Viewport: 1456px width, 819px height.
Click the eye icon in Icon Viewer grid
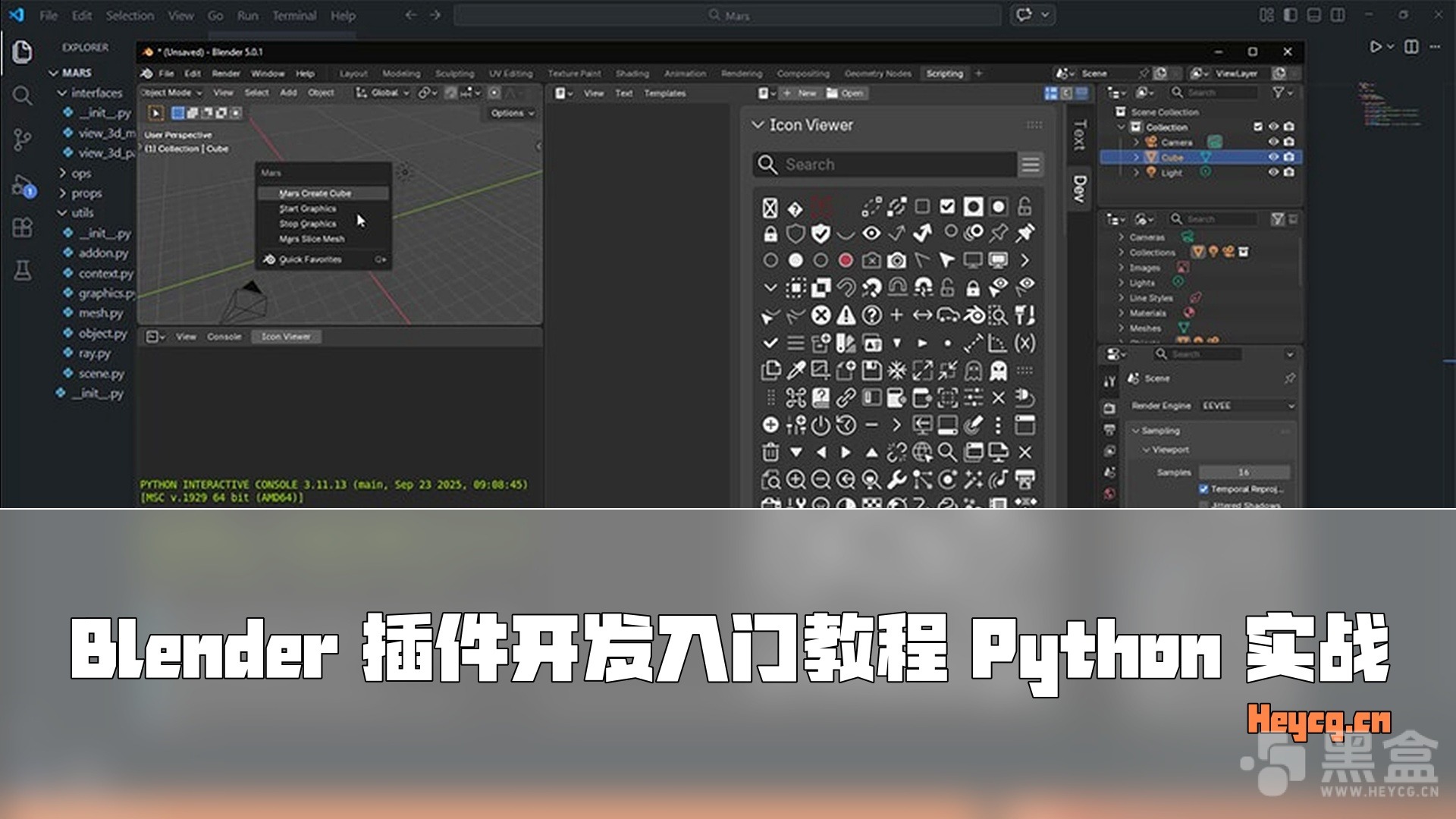click(871, 233)
